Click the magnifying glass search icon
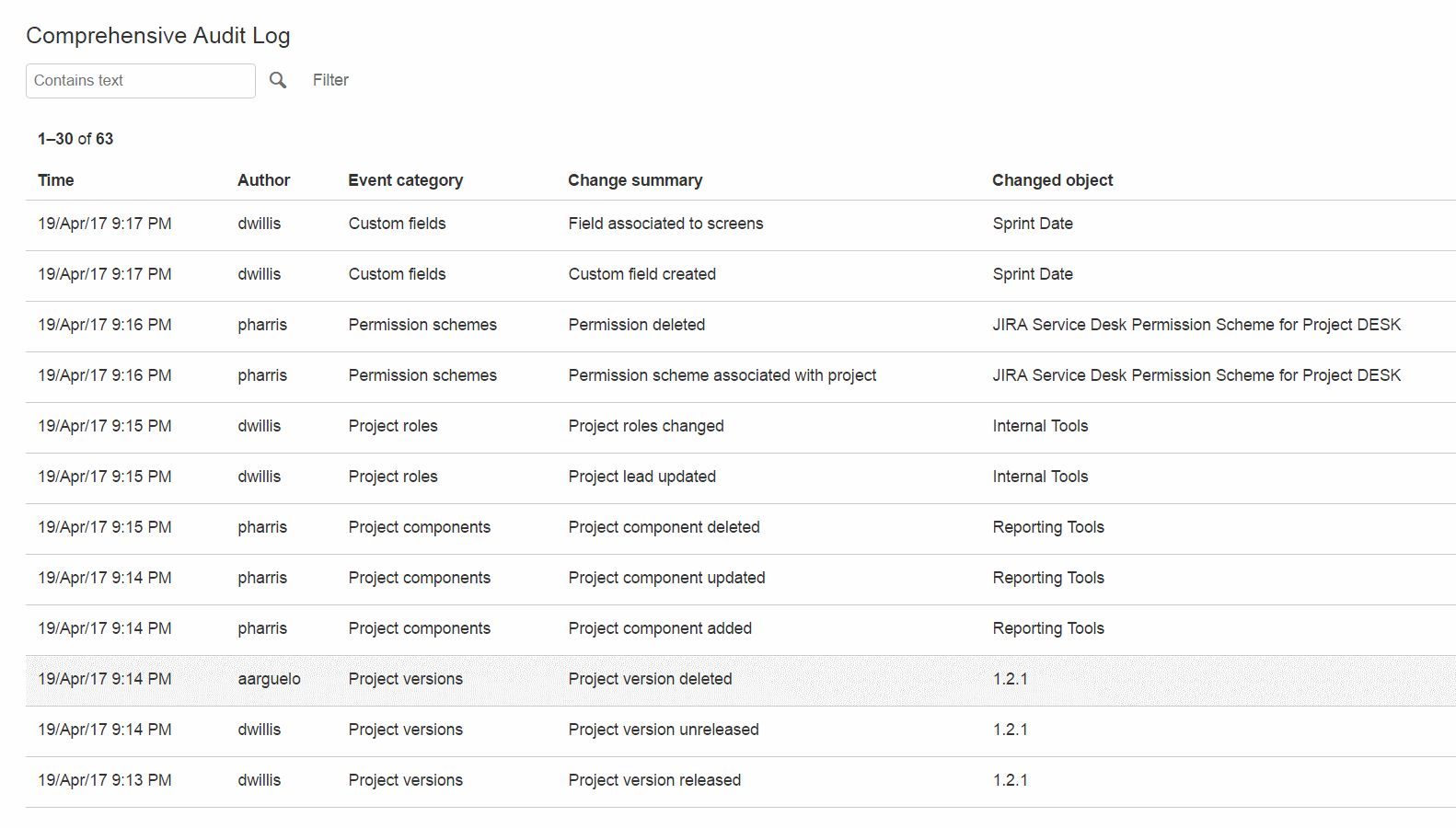This screenshot has height=828, width=1456. tap(278, 80)
